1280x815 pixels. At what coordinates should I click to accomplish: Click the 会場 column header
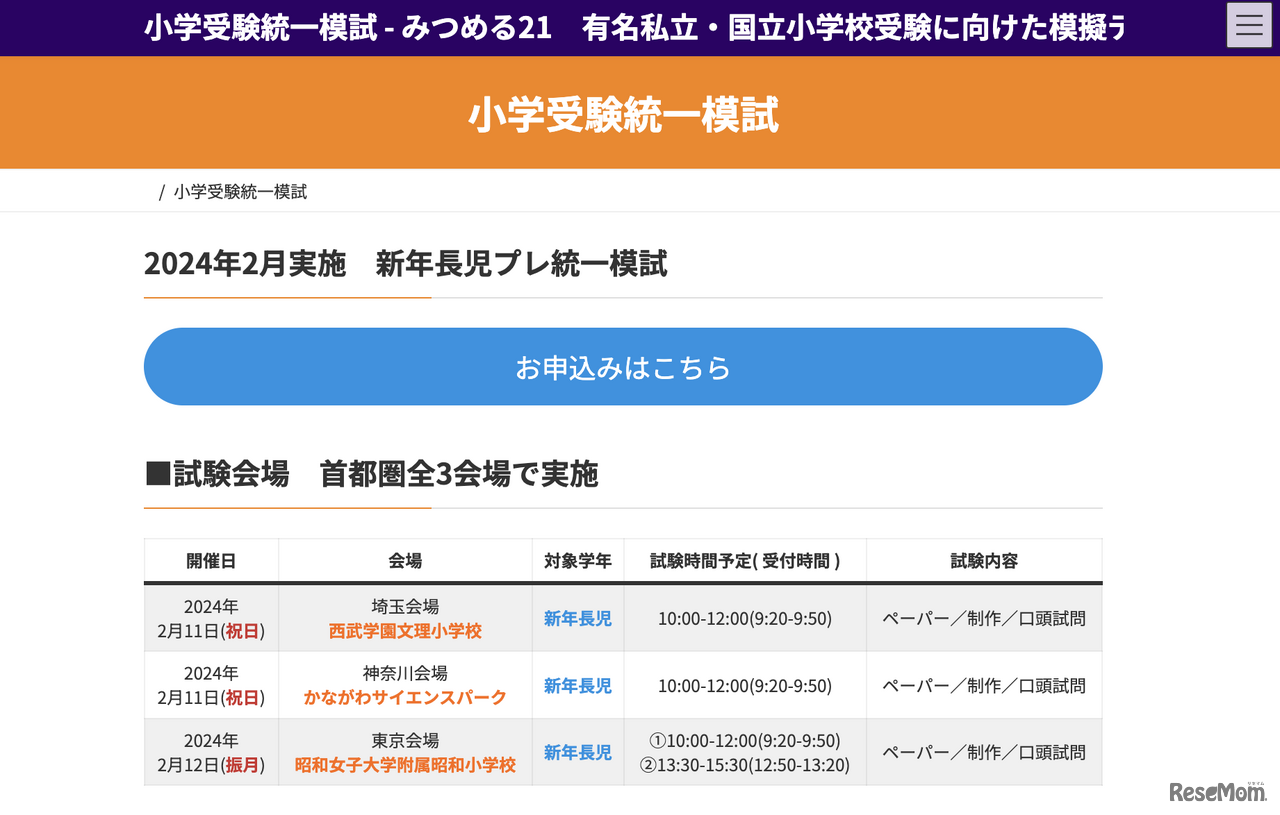[405, 561]
